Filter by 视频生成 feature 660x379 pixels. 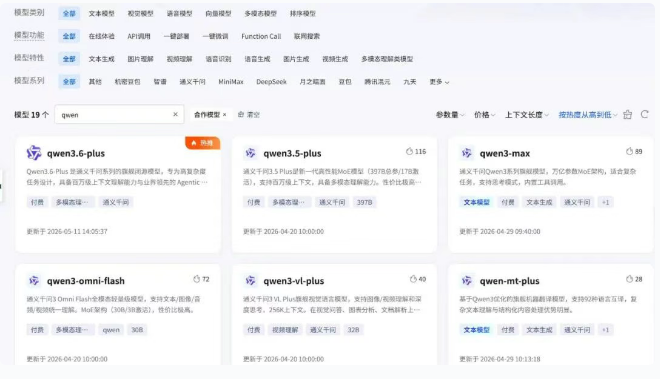[335, 59]
